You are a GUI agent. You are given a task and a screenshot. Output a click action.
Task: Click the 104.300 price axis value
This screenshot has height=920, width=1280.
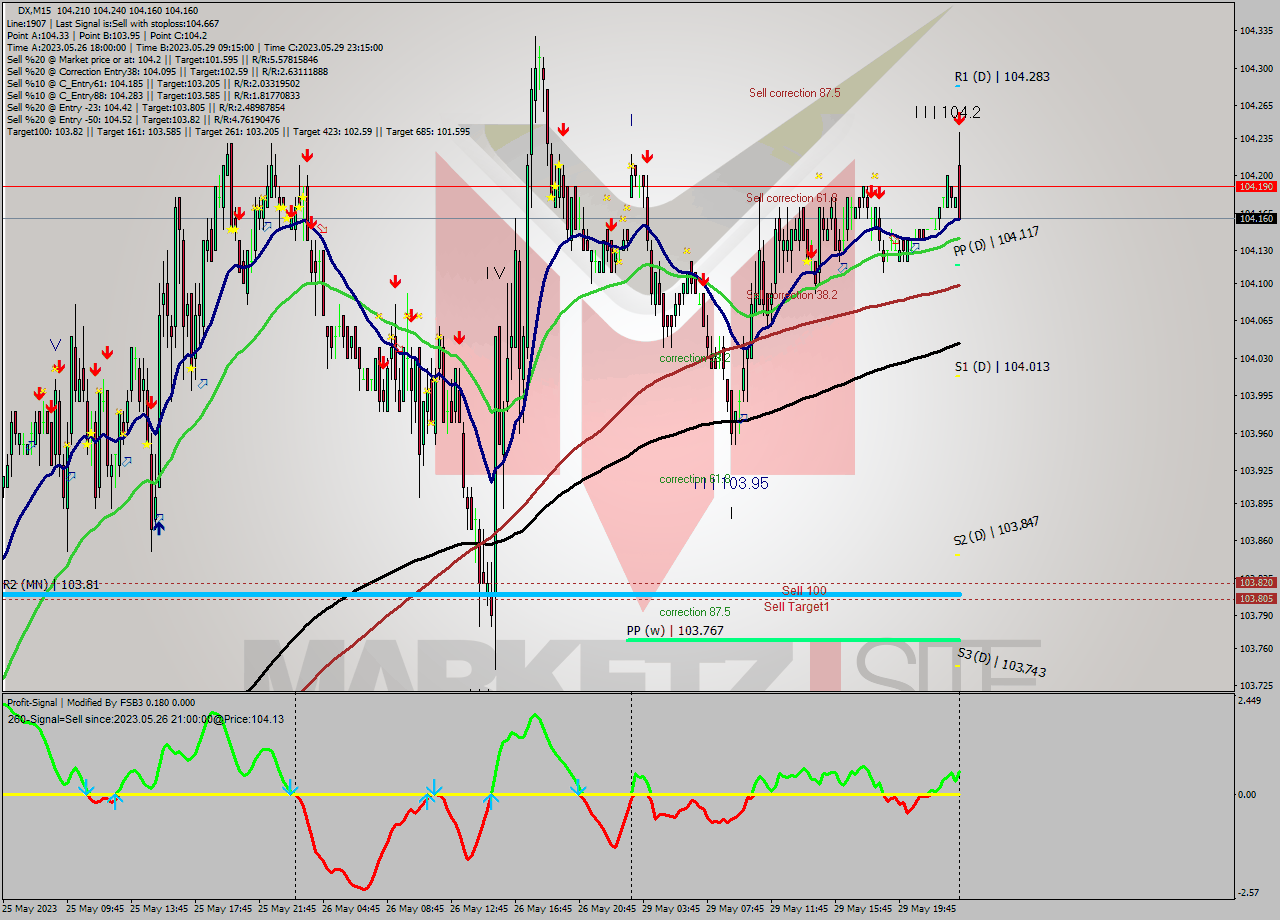point(1255,68)
